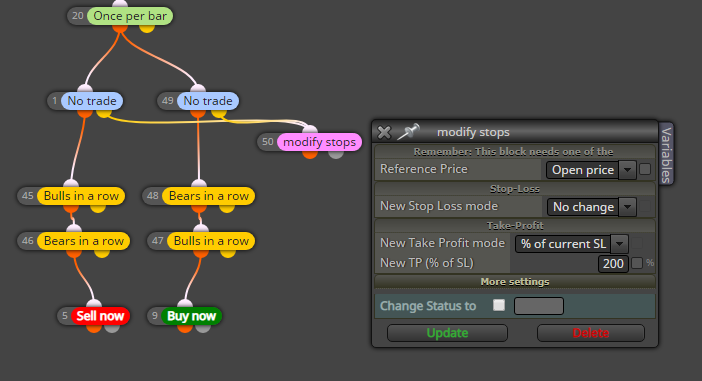Click input connector atop No trade 1
Screen dimensions: 702x381
85,89
